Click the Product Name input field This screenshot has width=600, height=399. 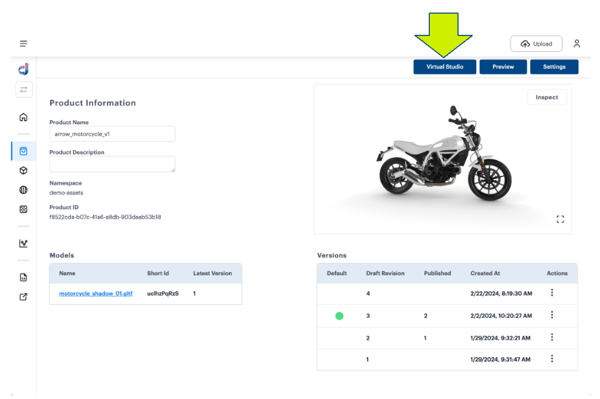[x=112, y=134]
